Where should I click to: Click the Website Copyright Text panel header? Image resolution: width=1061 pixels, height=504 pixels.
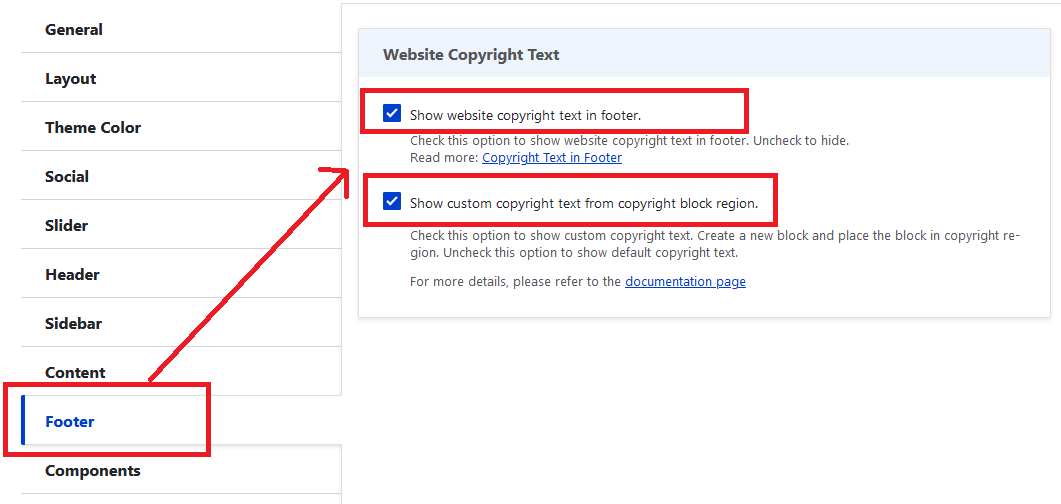pos(471,55)
